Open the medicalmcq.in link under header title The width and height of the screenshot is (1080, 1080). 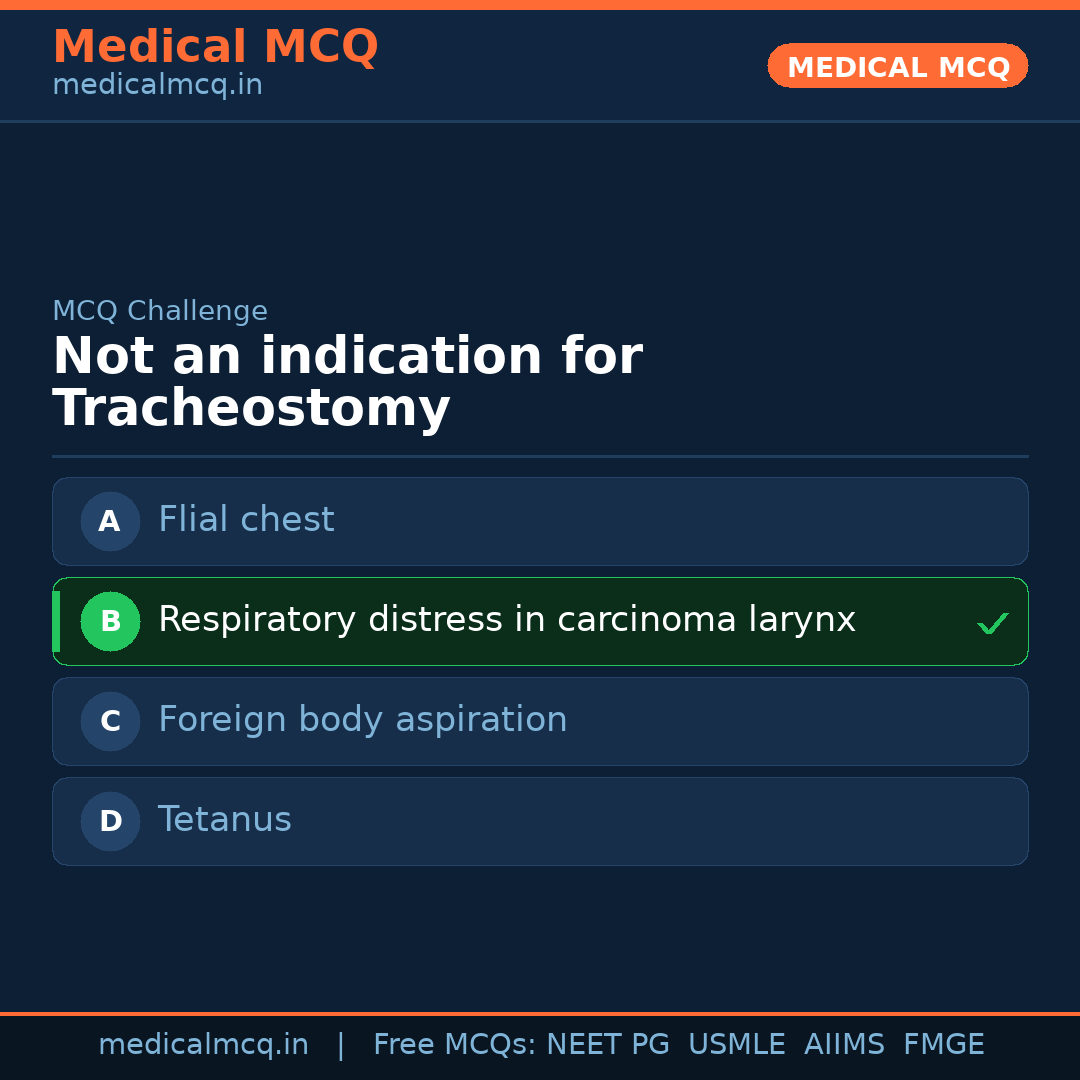click(x=157, y=85)
